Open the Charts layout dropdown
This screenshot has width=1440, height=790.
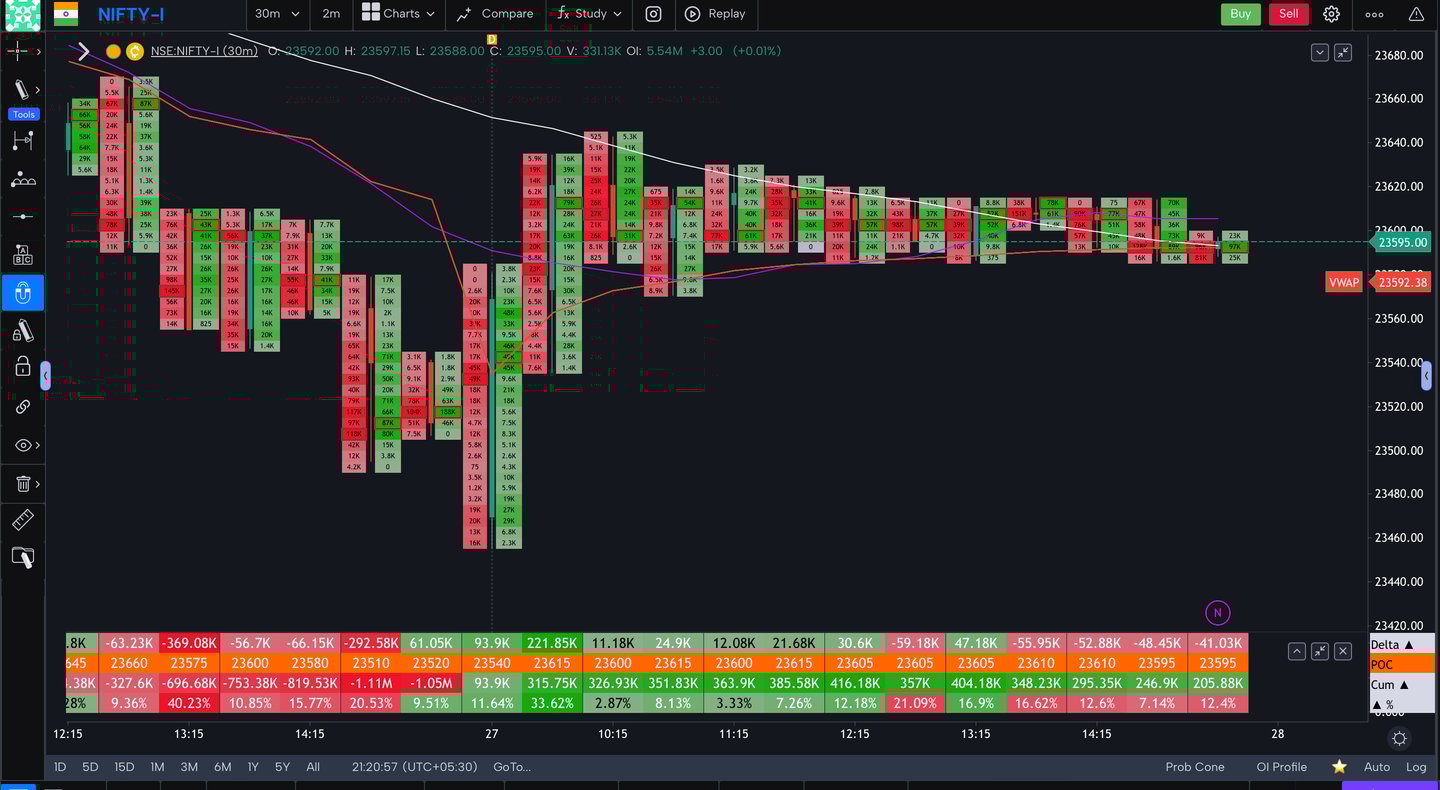[398, 14]
